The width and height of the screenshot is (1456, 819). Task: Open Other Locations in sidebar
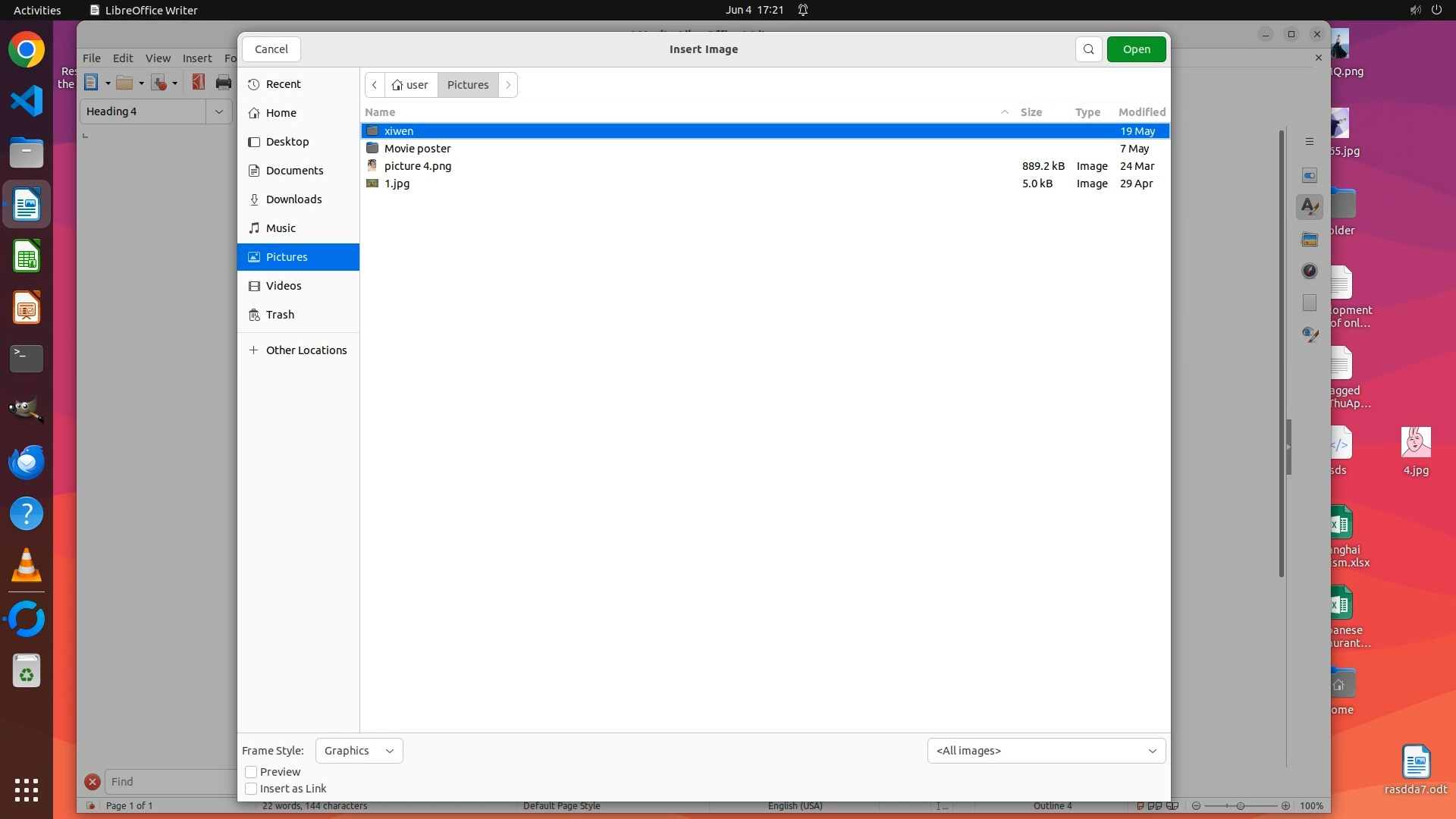coord(306,350)
